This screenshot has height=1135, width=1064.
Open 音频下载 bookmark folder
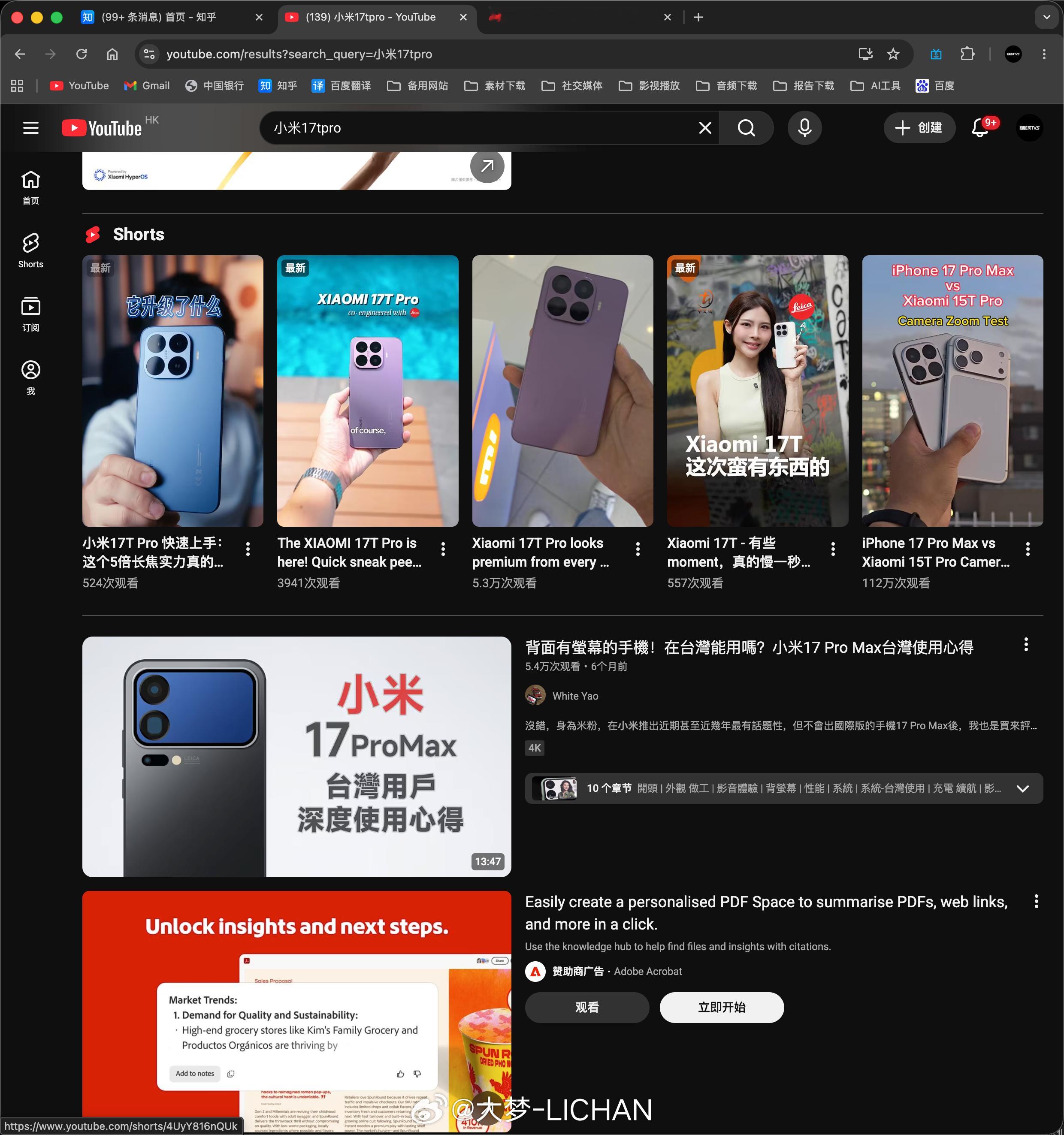point(726,86)
